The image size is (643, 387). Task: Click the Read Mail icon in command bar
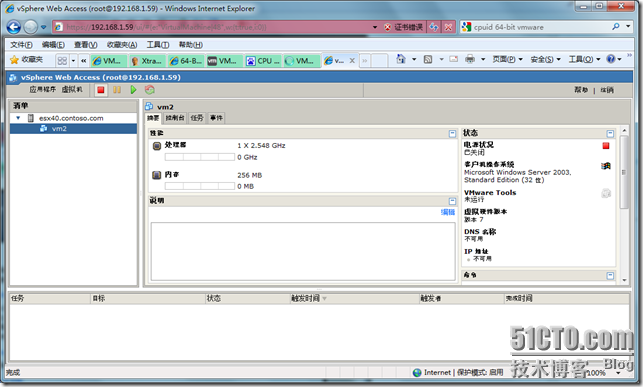point(453,59)
